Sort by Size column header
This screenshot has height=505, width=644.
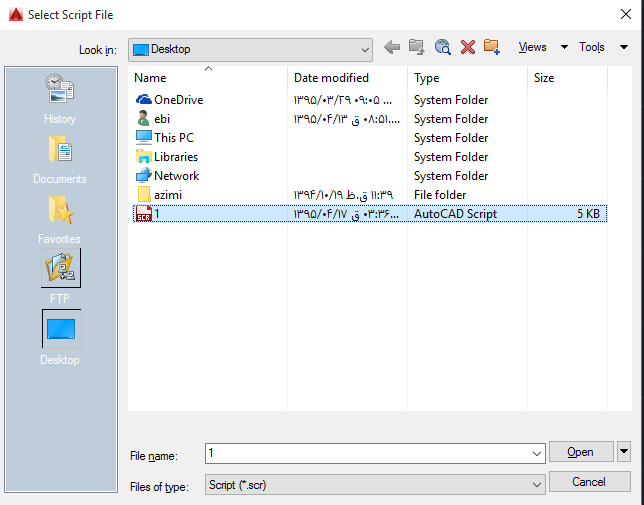pos(567,78)
